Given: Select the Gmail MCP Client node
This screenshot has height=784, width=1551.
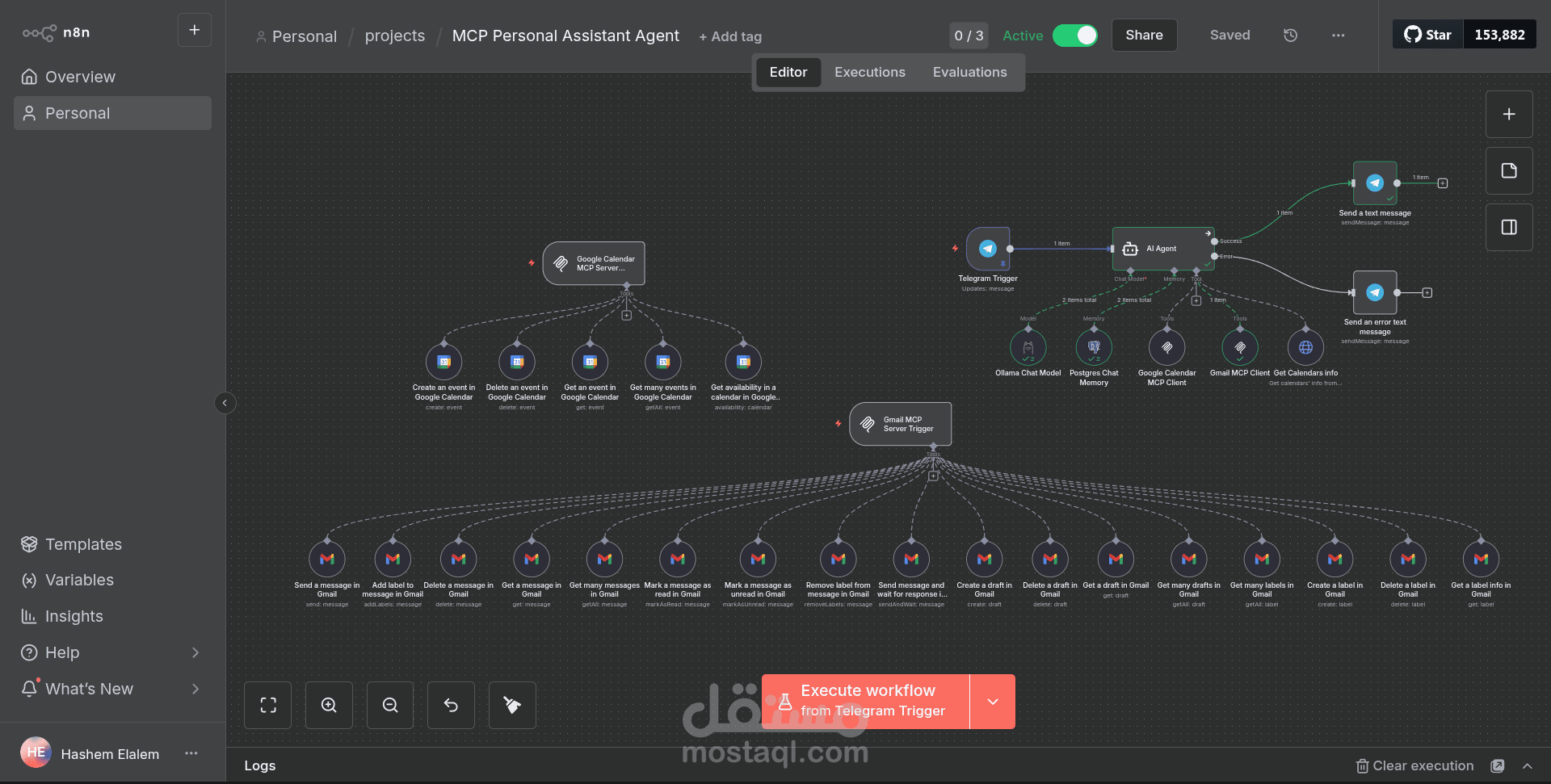Looking at the screenshot, I should click(1240, 347).
